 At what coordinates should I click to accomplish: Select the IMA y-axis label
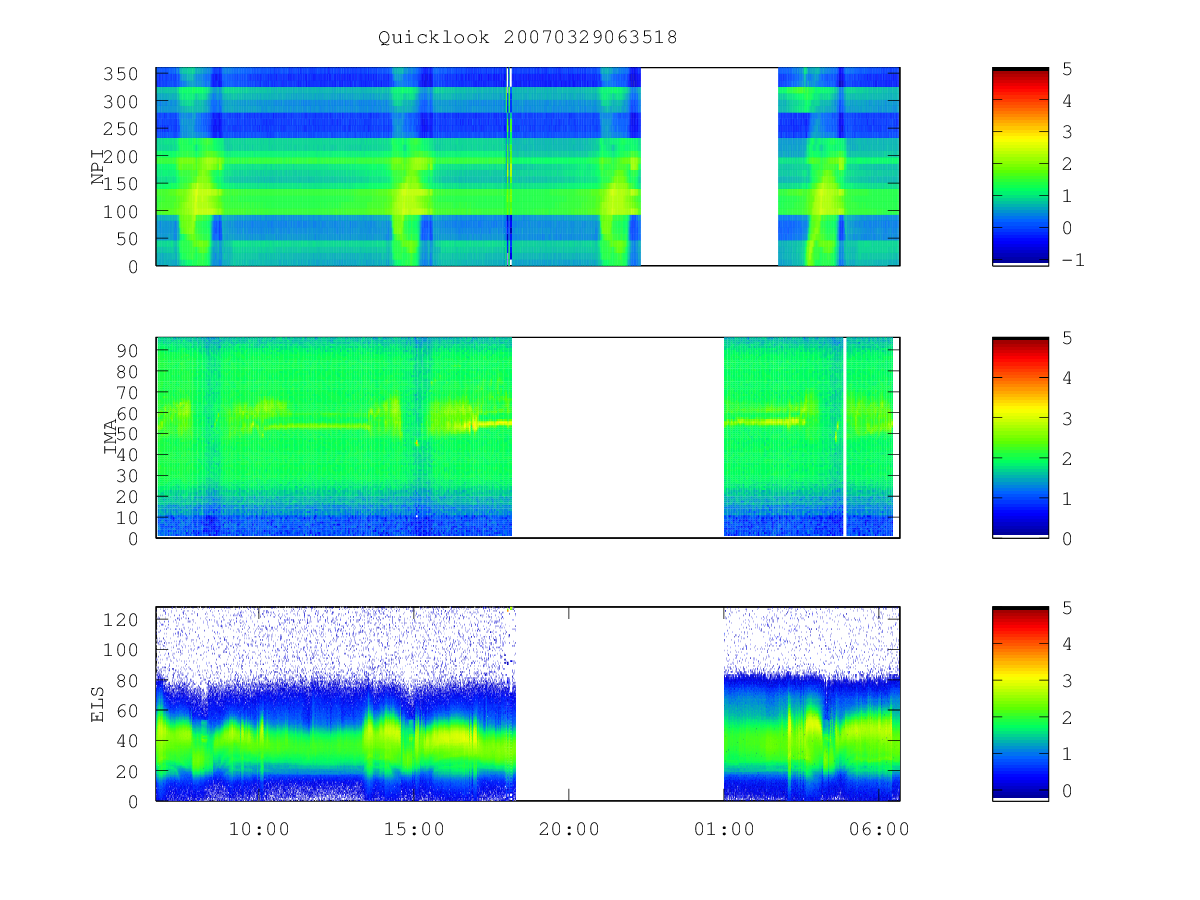tap(111, 438)
